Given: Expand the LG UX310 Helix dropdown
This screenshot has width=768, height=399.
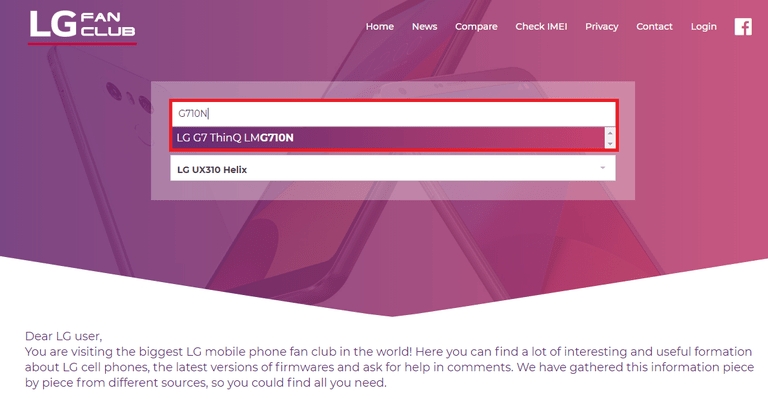Looking at the screenshot, I should [393, 168].
